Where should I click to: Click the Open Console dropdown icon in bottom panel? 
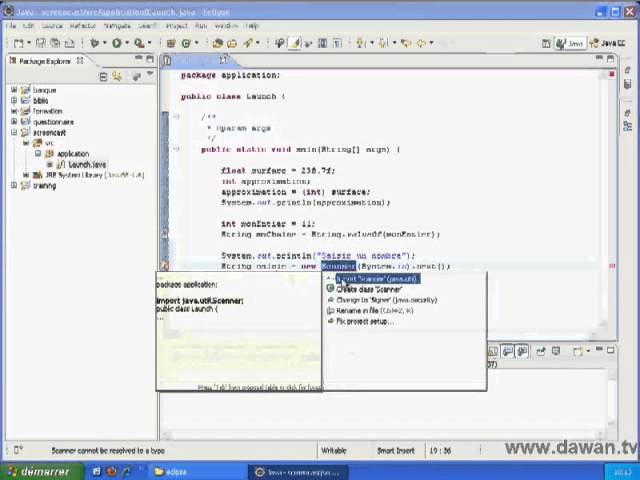click(x=578, y=351)
